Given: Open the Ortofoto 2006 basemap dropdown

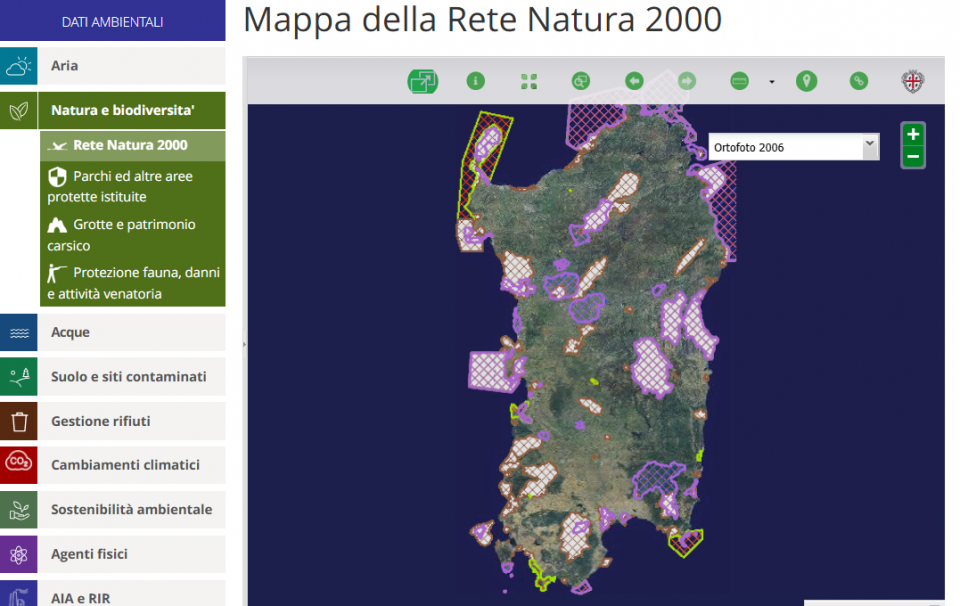Looking at the screenshot, I should coord(793,147).
